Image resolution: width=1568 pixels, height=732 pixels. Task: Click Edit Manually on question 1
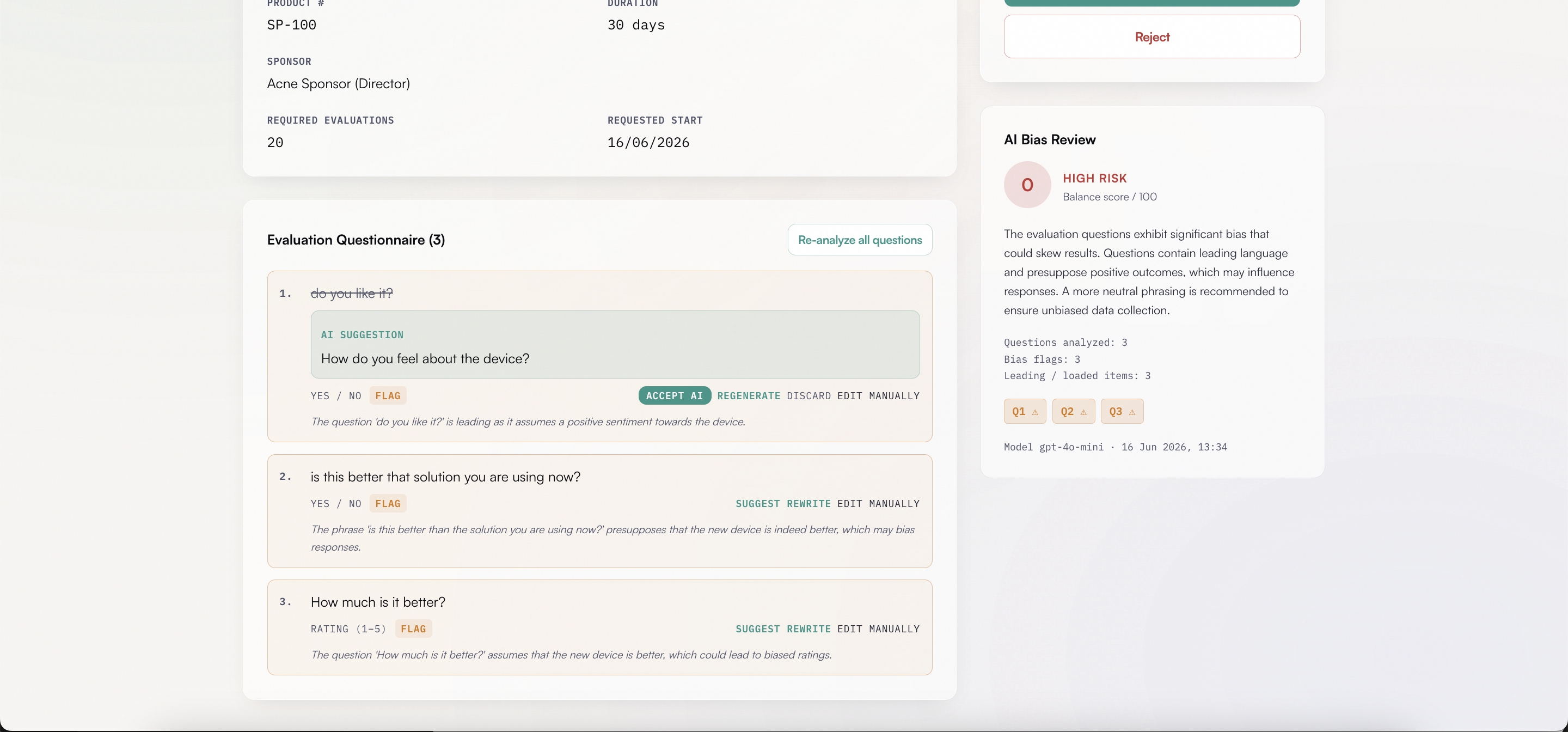pyautogui.click(x=878, y=396)
